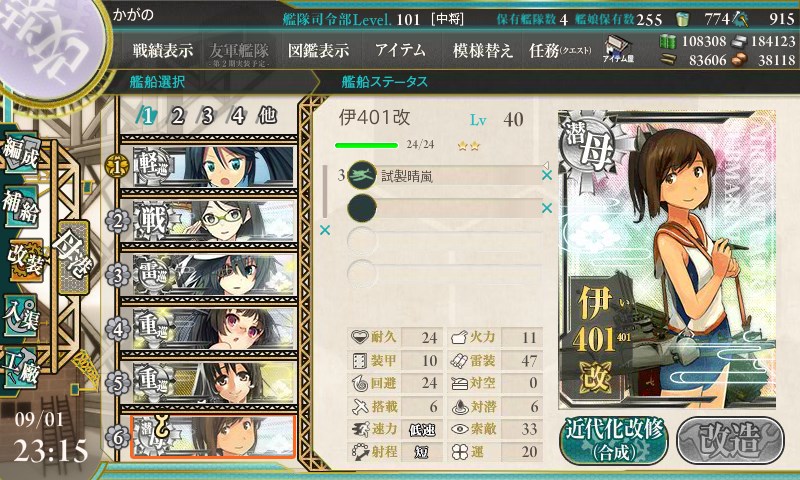800x480 pixels.
Task: Click the 試製晴嵐 seaplane equipment icon
Action: click(362, 175)
